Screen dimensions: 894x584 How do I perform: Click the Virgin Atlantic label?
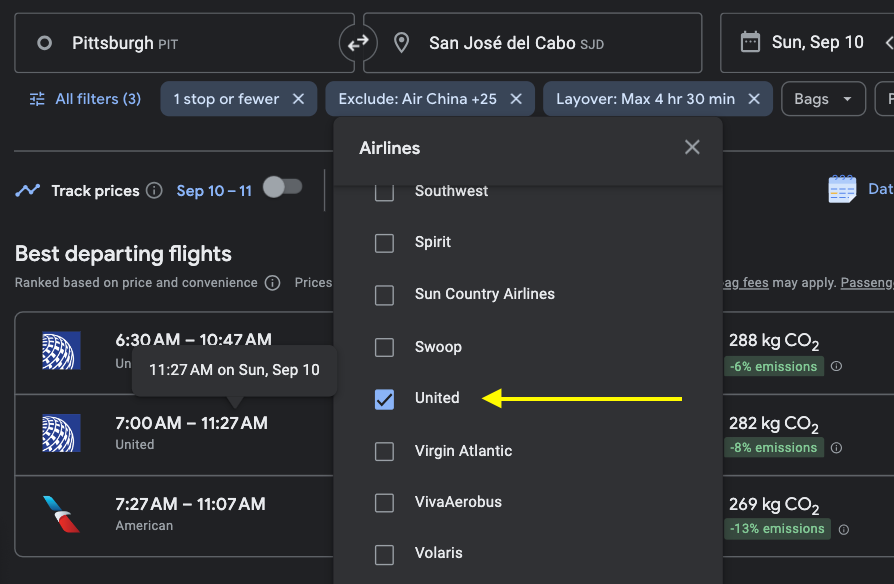[x=464, y=451]
